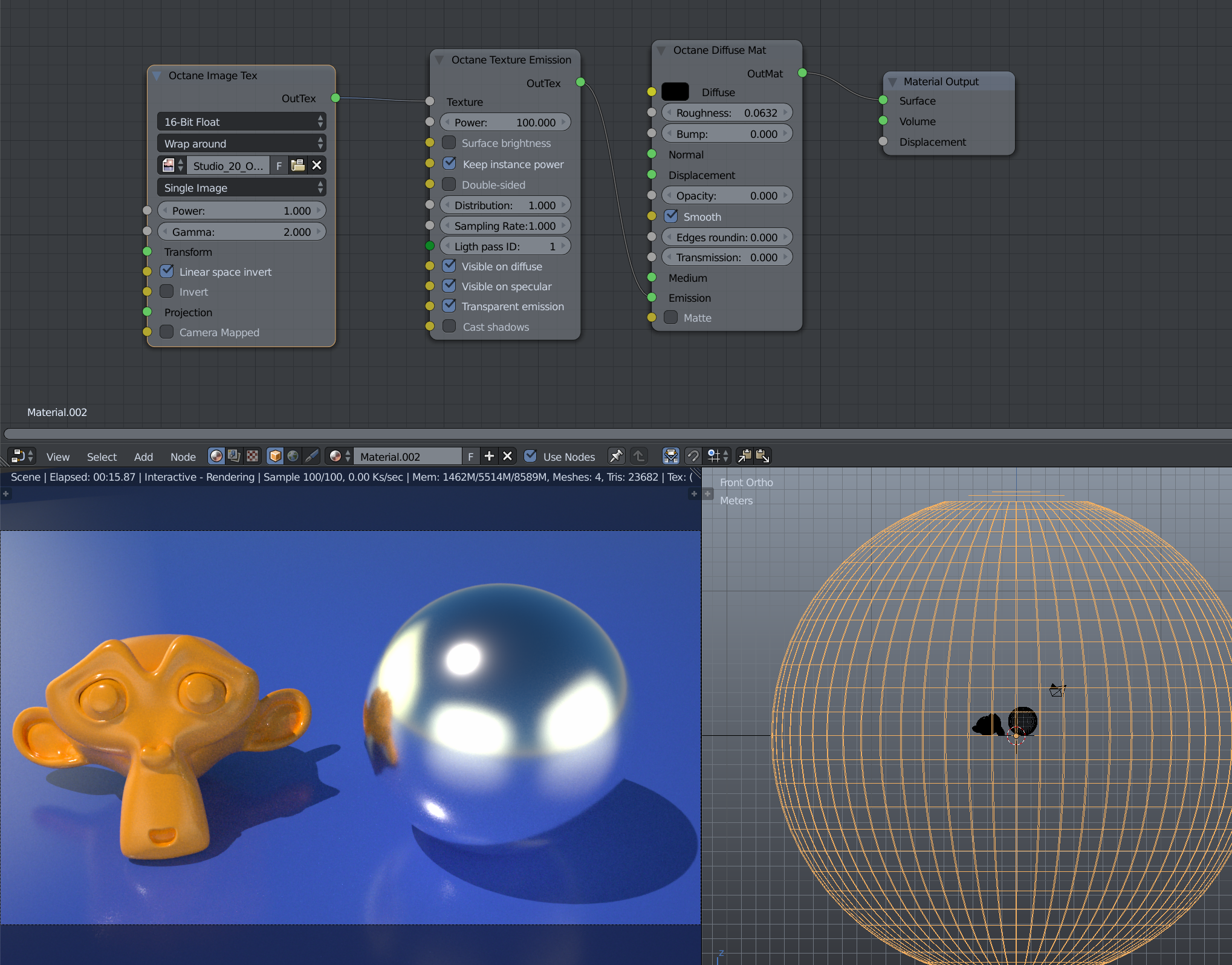Open the Node menu
Screen dimensions: 1232x965
183,457
